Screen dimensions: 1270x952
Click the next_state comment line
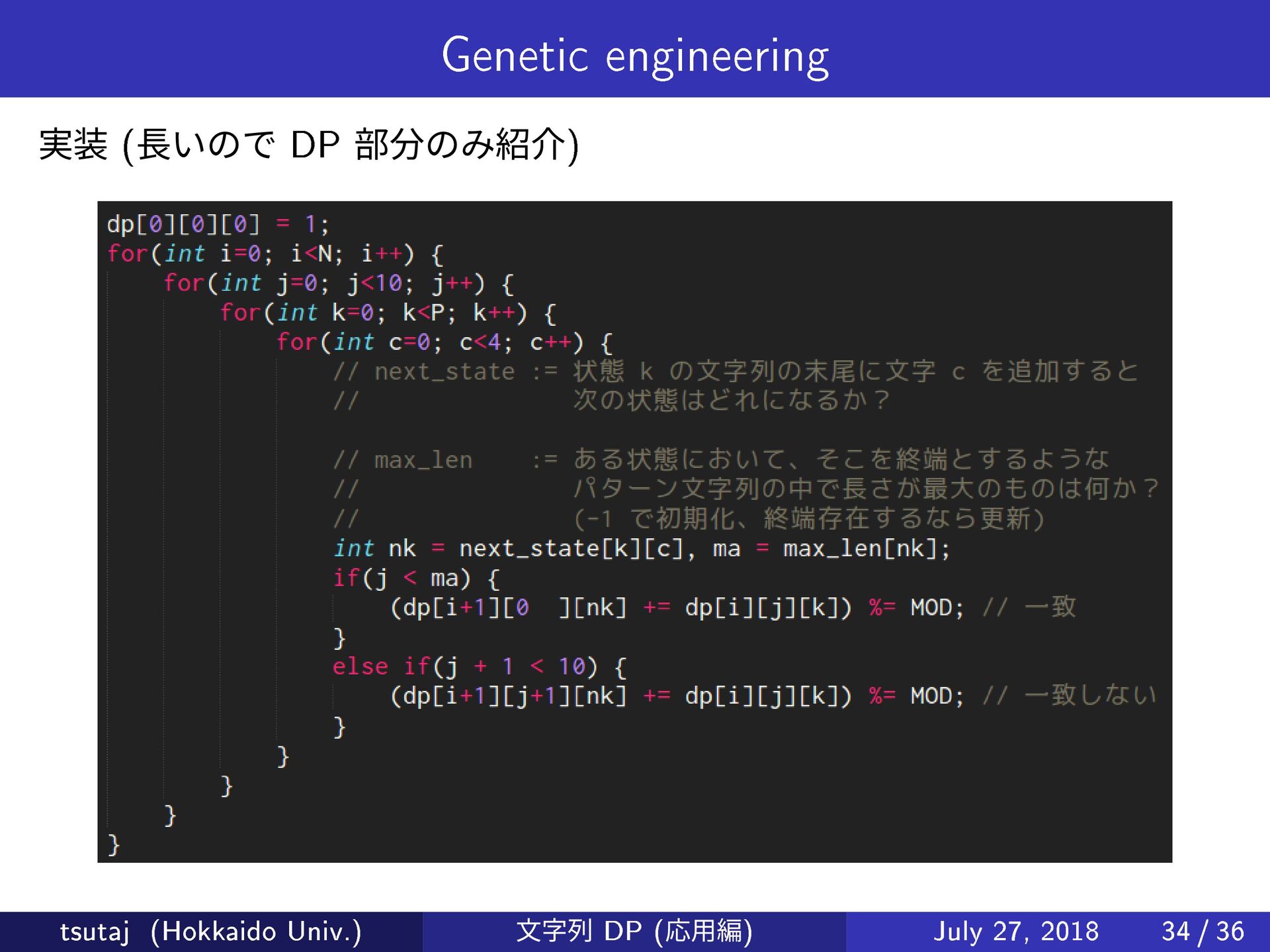point(734,372)
